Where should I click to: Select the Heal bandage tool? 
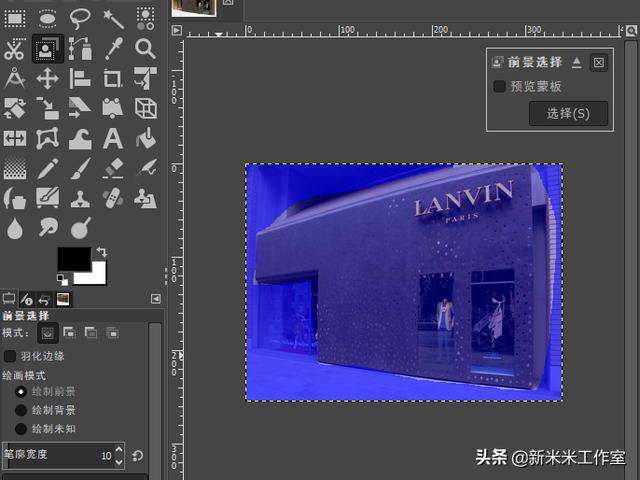click(x=113, y=198)
